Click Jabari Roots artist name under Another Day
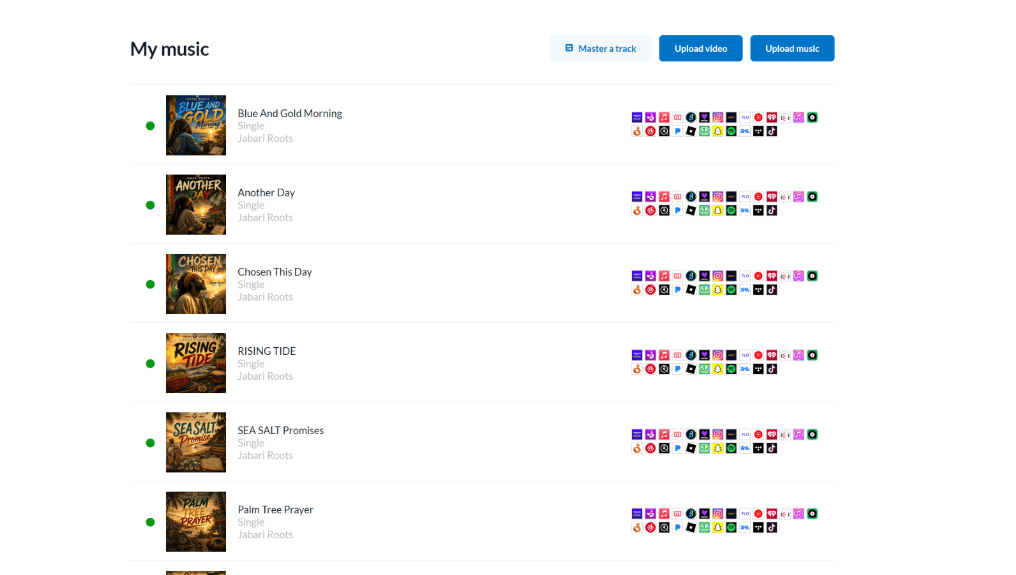The width and height of the screenshot is (1016, 575). pyautogui.click(x=265, y=217)
